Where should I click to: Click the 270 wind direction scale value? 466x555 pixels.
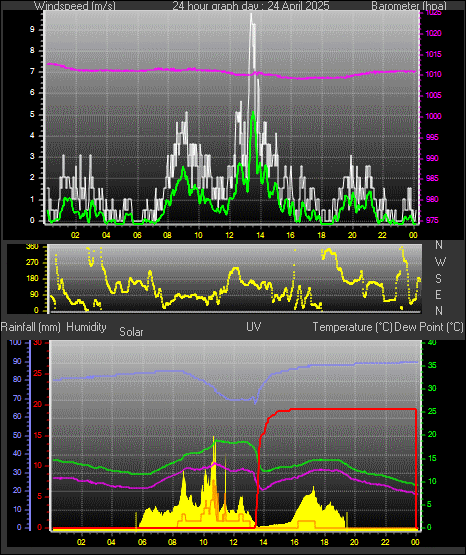pos(32,263)
